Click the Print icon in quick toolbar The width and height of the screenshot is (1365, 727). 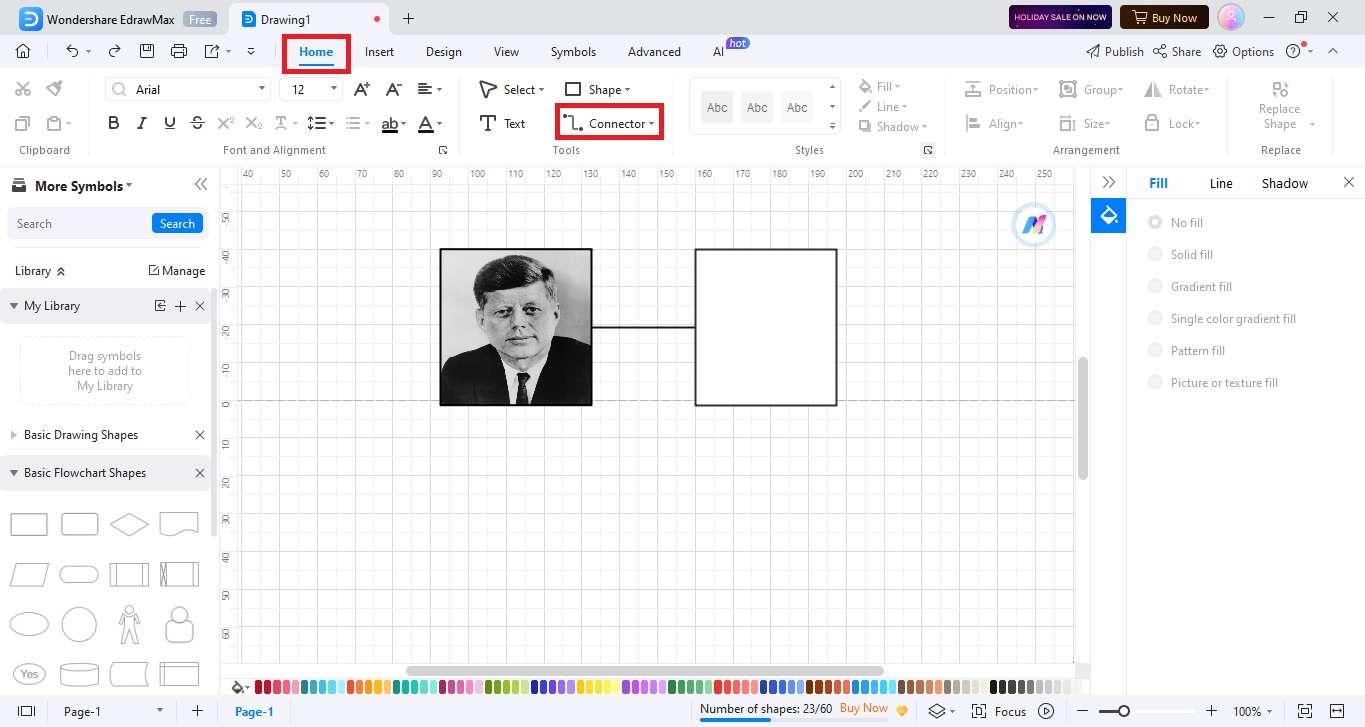[x=179, y=51]
